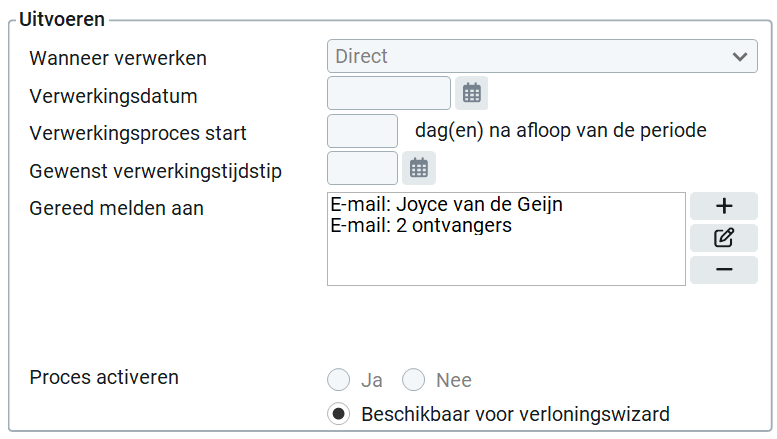Image resolution: width=777 pixels, height=439 pixels.
Task: Select the E-mail: 2 ontvangers entry
Action: pyautogui.click(x=421, y=225)
